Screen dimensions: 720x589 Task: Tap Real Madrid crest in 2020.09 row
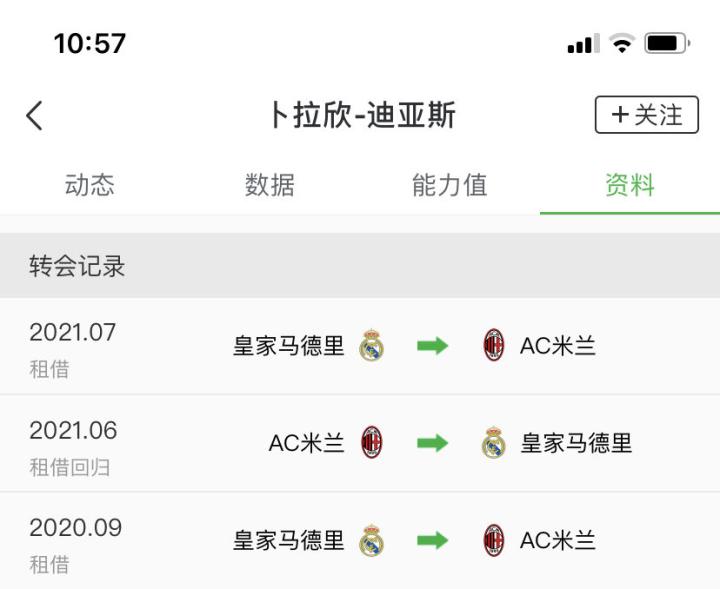point(372,541)
